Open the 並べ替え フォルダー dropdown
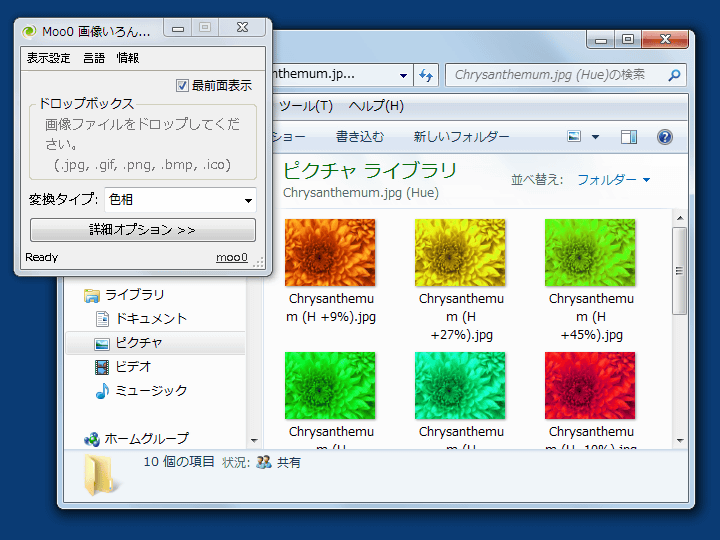Image resolution: width=720 pixels, height=540 pixels. pos(613,180)
